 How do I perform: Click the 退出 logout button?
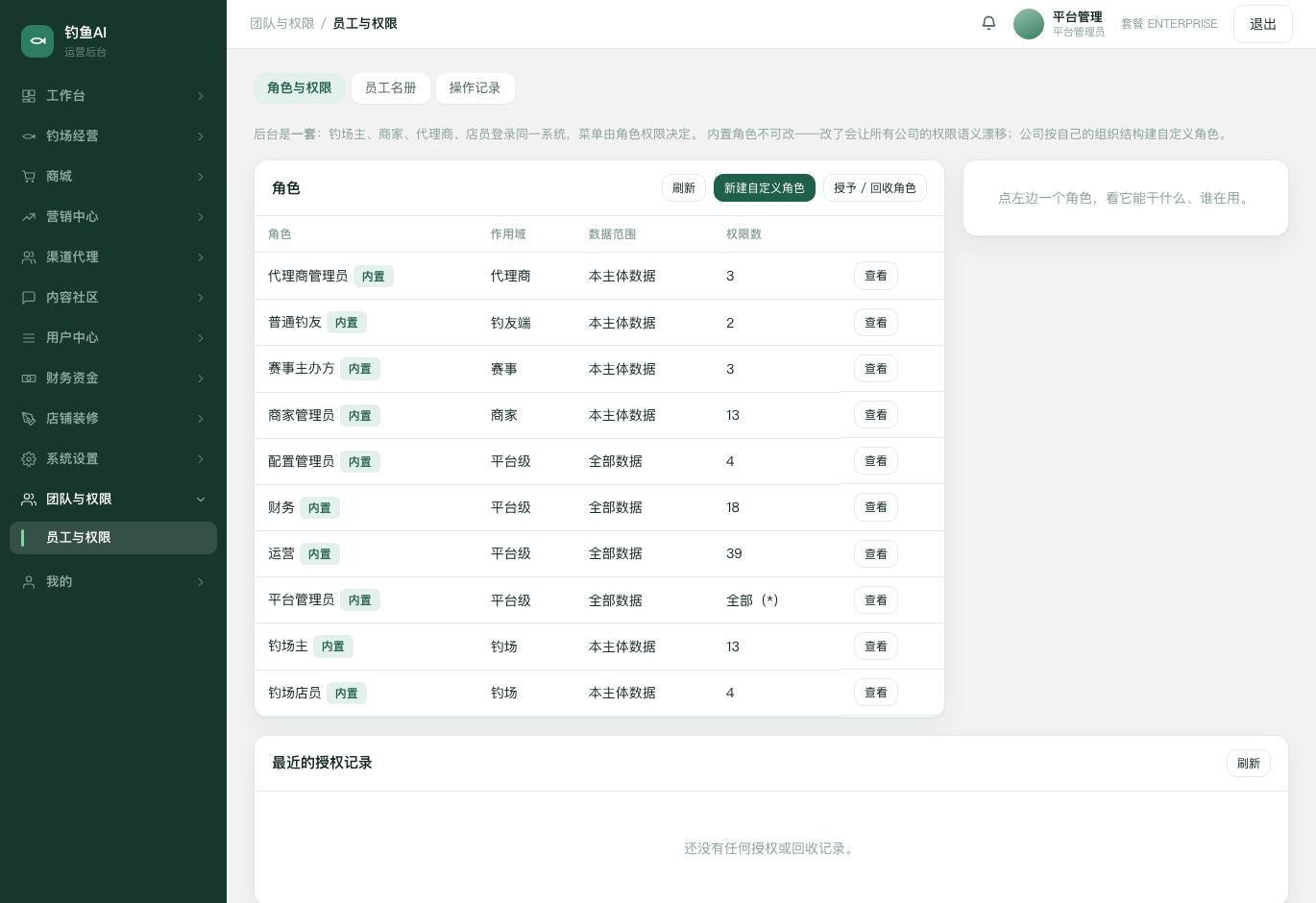pos(1263,24)
